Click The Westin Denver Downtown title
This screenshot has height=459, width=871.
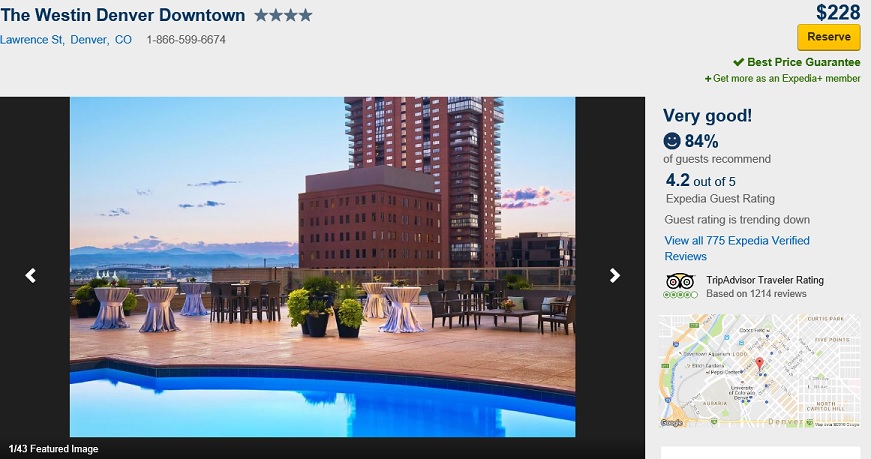pyautogui.click(x=123, y=15)
